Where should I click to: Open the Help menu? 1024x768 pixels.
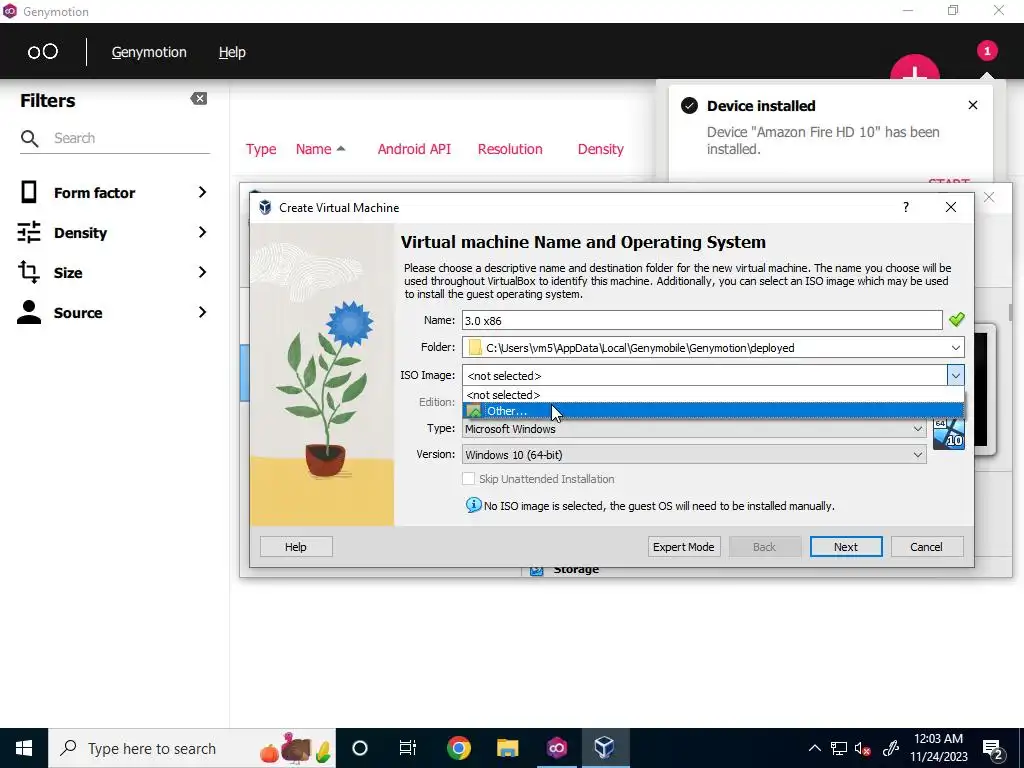(x=232, y=52)
